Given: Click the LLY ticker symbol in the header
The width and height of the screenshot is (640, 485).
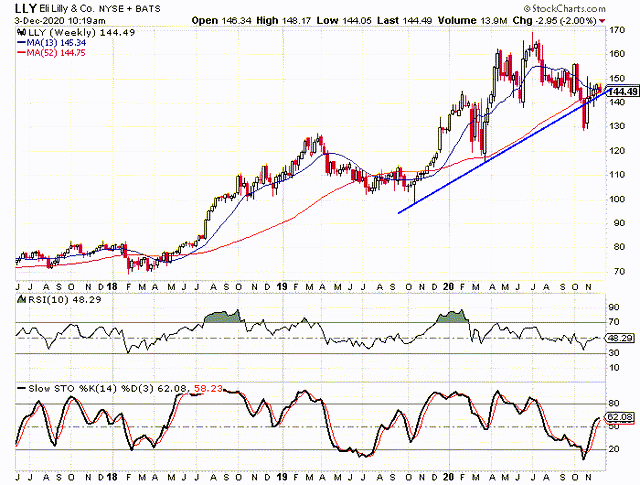Looking at the screenshot, I should coord(26,8).
